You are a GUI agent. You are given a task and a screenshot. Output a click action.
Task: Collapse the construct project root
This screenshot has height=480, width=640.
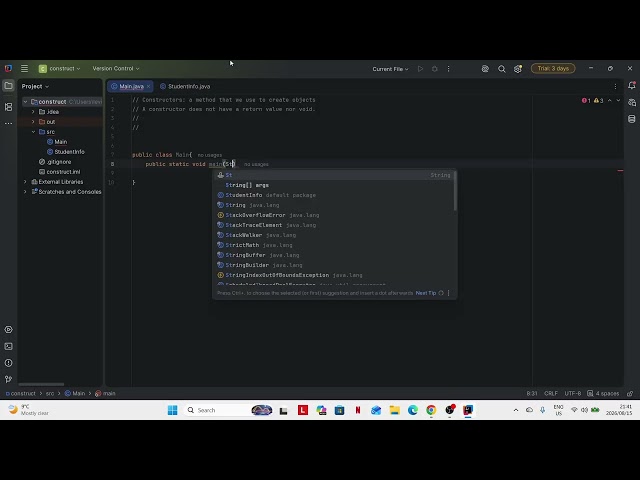click(x=25, y=102)
